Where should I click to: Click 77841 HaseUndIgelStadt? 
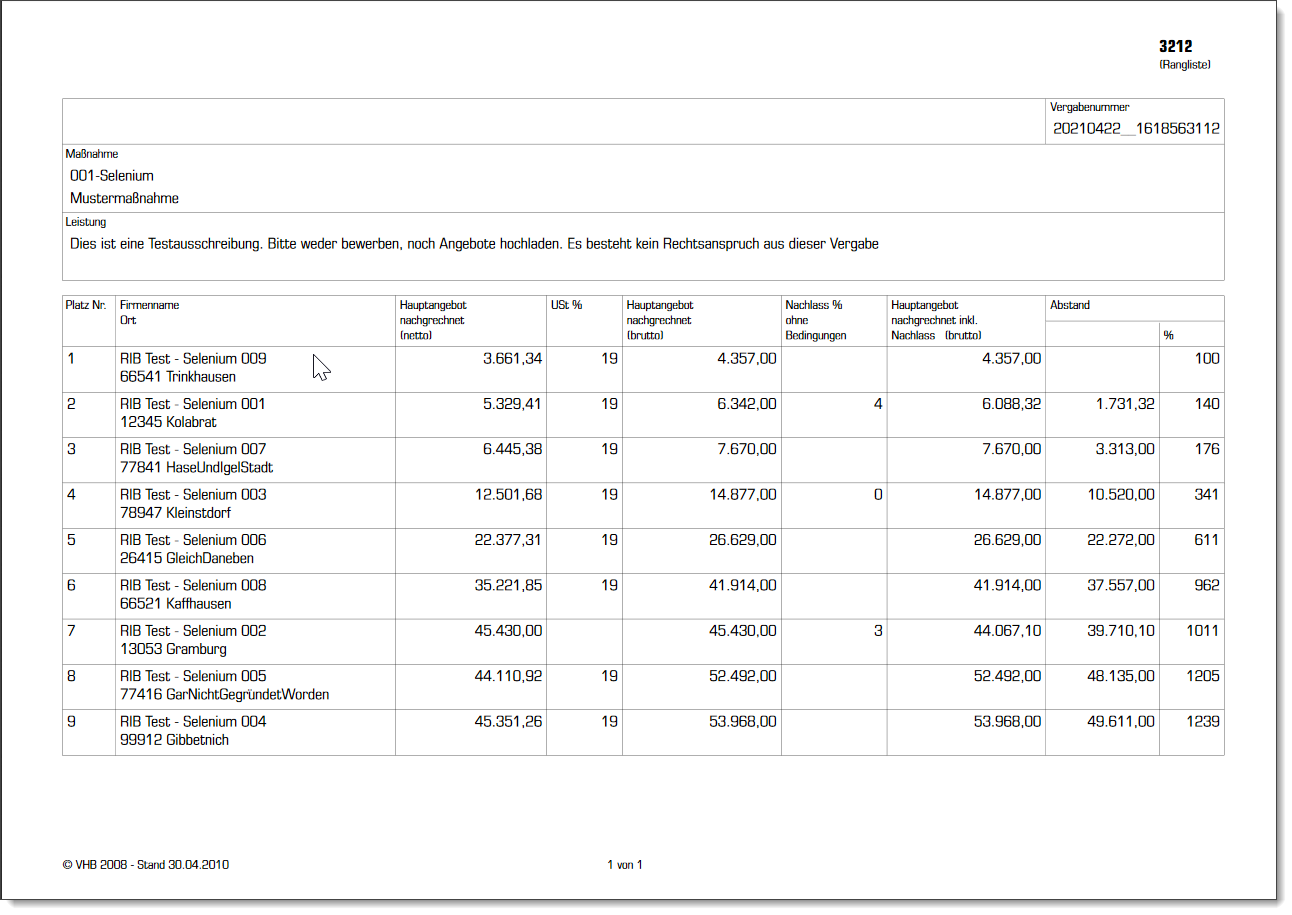point(197,467)
